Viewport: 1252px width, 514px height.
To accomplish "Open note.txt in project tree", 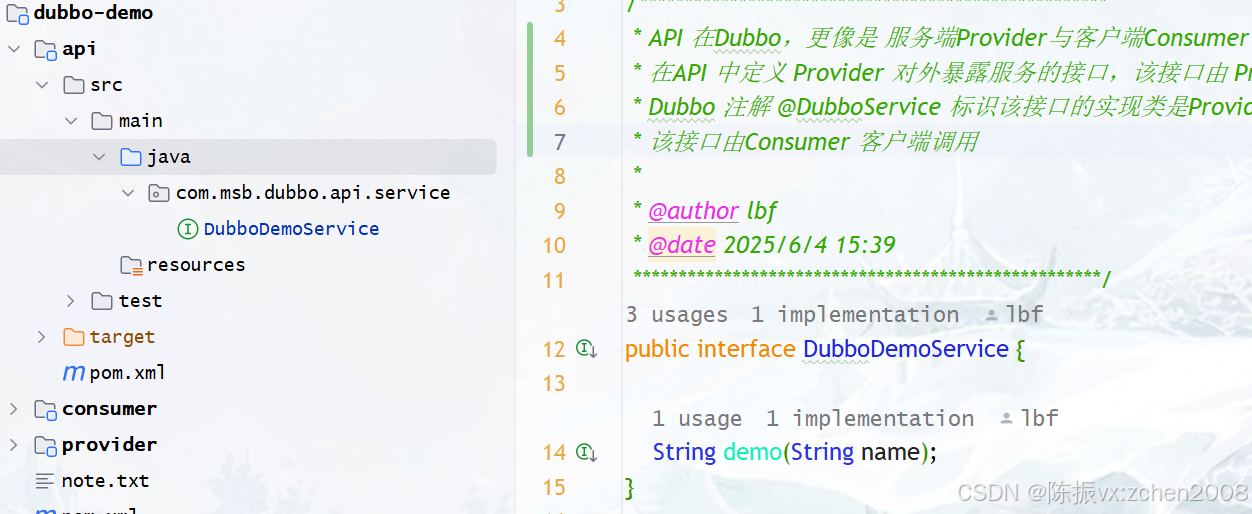I will [105, 481].
